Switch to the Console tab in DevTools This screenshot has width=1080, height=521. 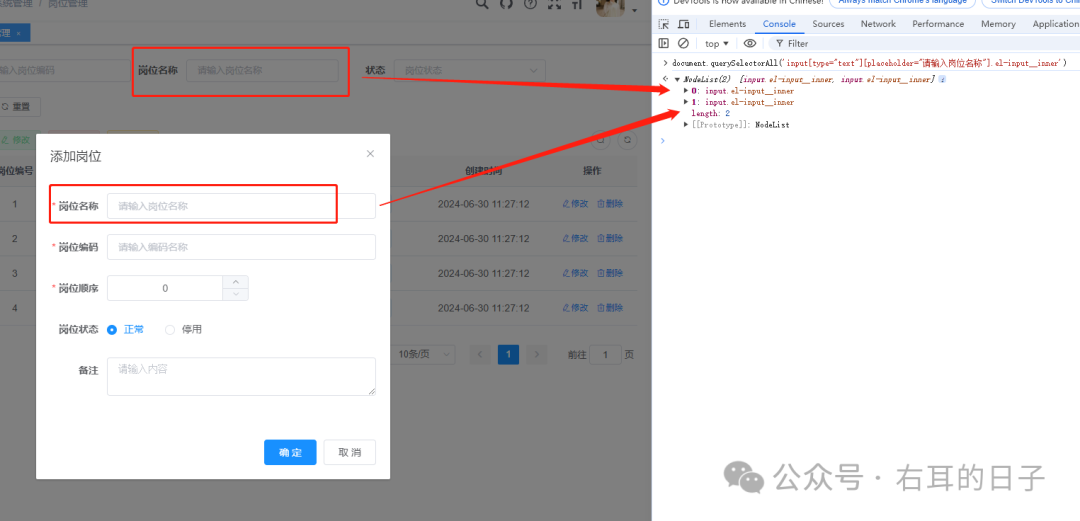tap(779, 24)
